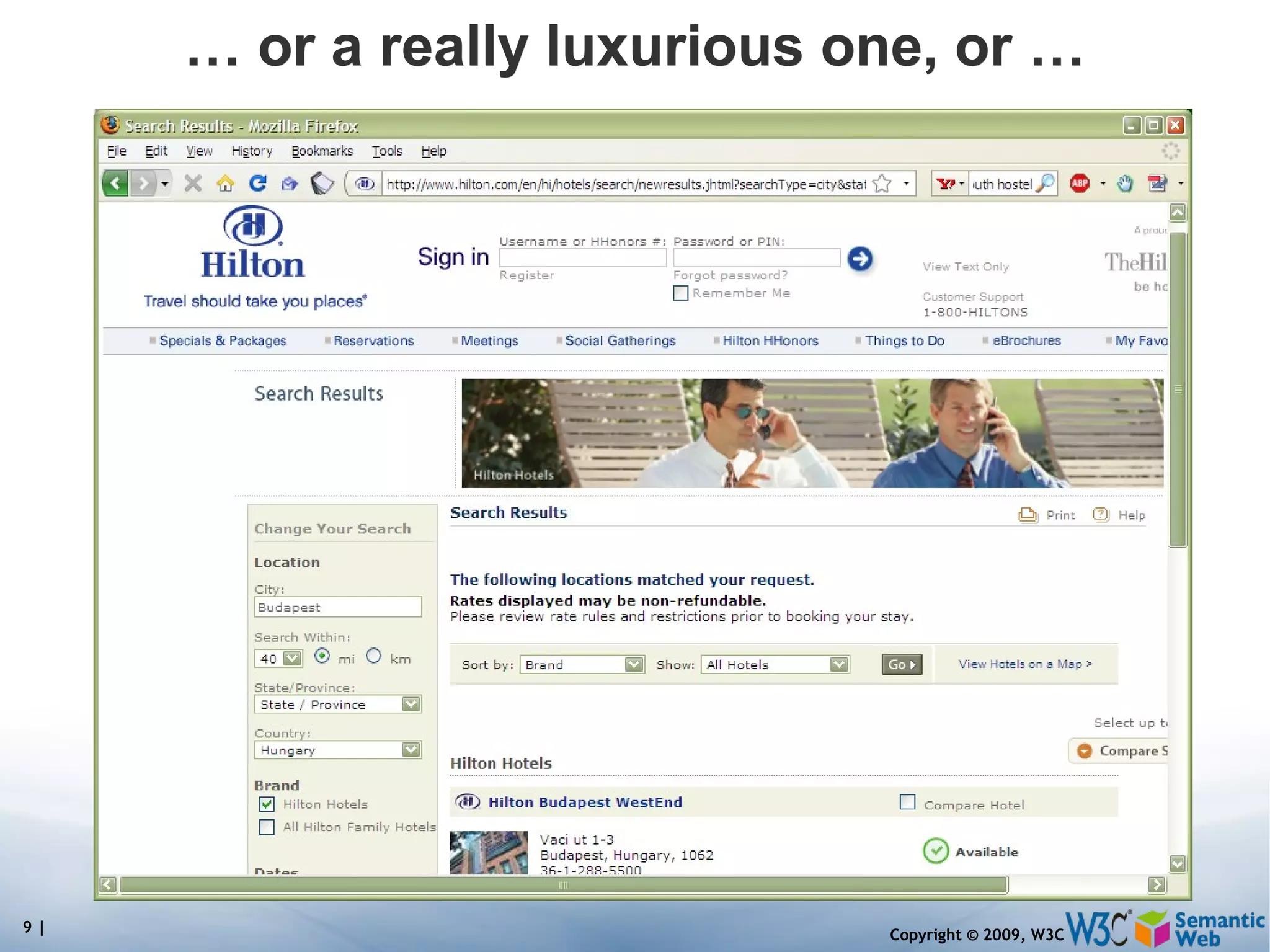Open the address bar history dropdown
1270x952 pixels.
tap(906, 184)
